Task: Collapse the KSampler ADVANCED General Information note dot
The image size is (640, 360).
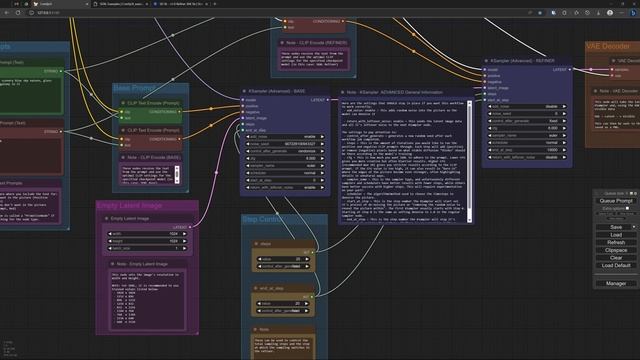Action: coord(342,92)
